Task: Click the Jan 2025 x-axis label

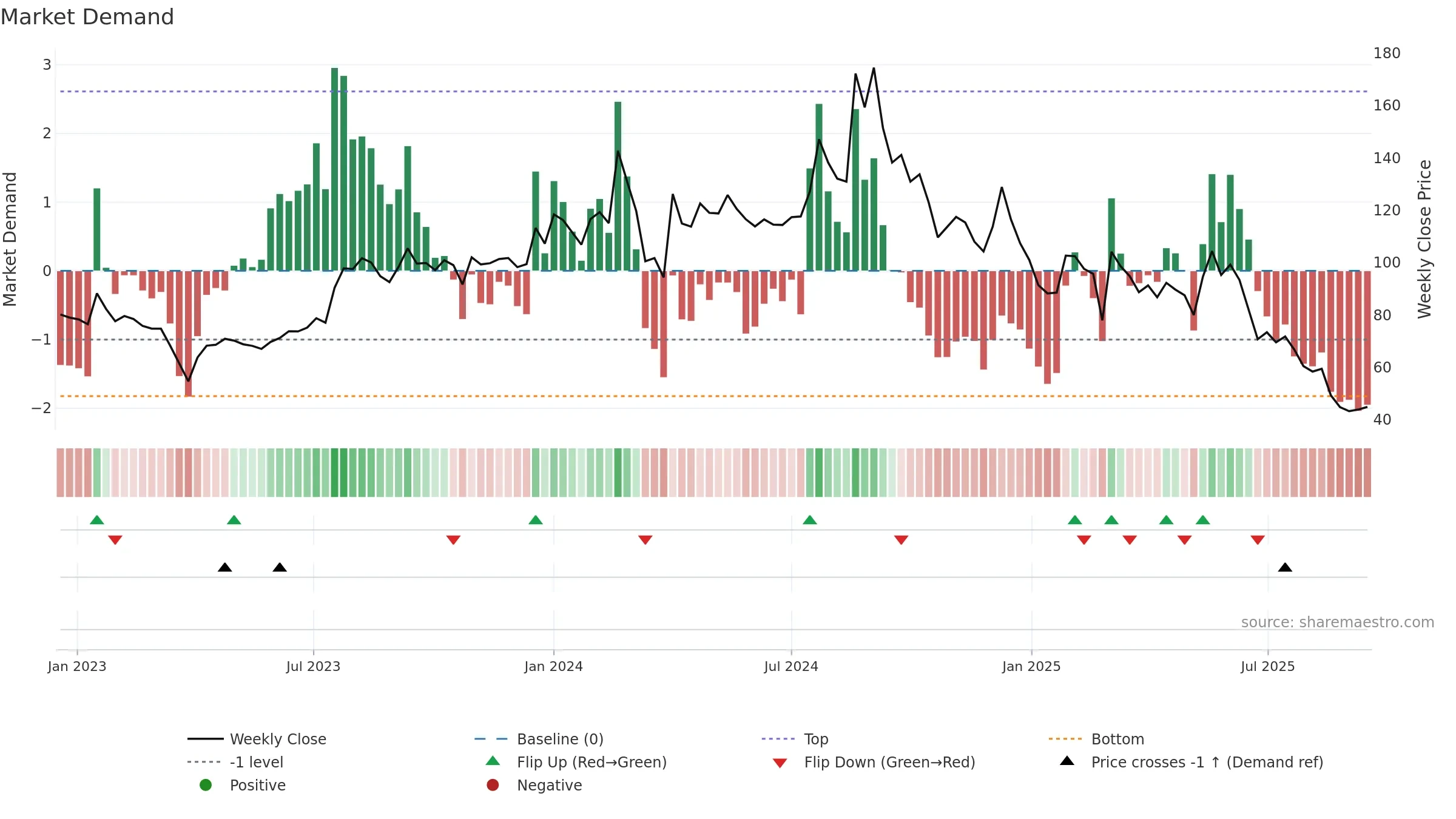Action: click(x=1031, y=666)
